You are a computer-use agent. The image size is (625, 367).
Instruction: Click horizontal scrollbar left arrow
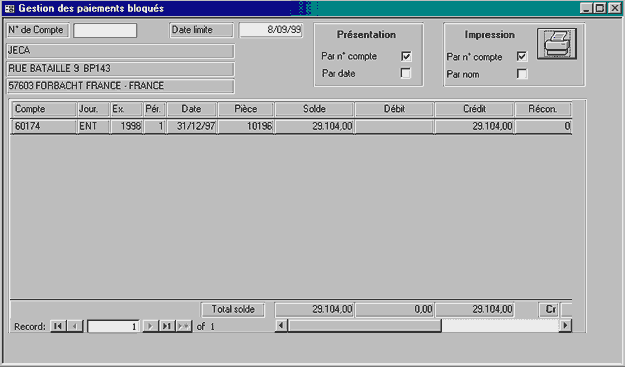[281, 326]
